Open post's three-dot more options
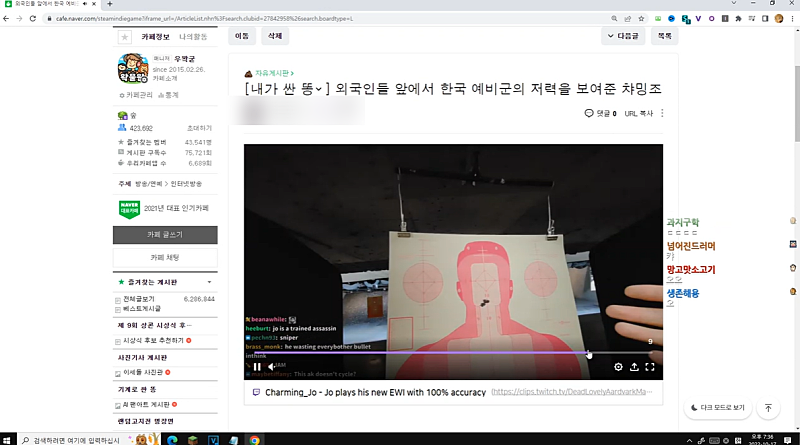The width and height of the screenshot is (800, 445). coord(662,114)
